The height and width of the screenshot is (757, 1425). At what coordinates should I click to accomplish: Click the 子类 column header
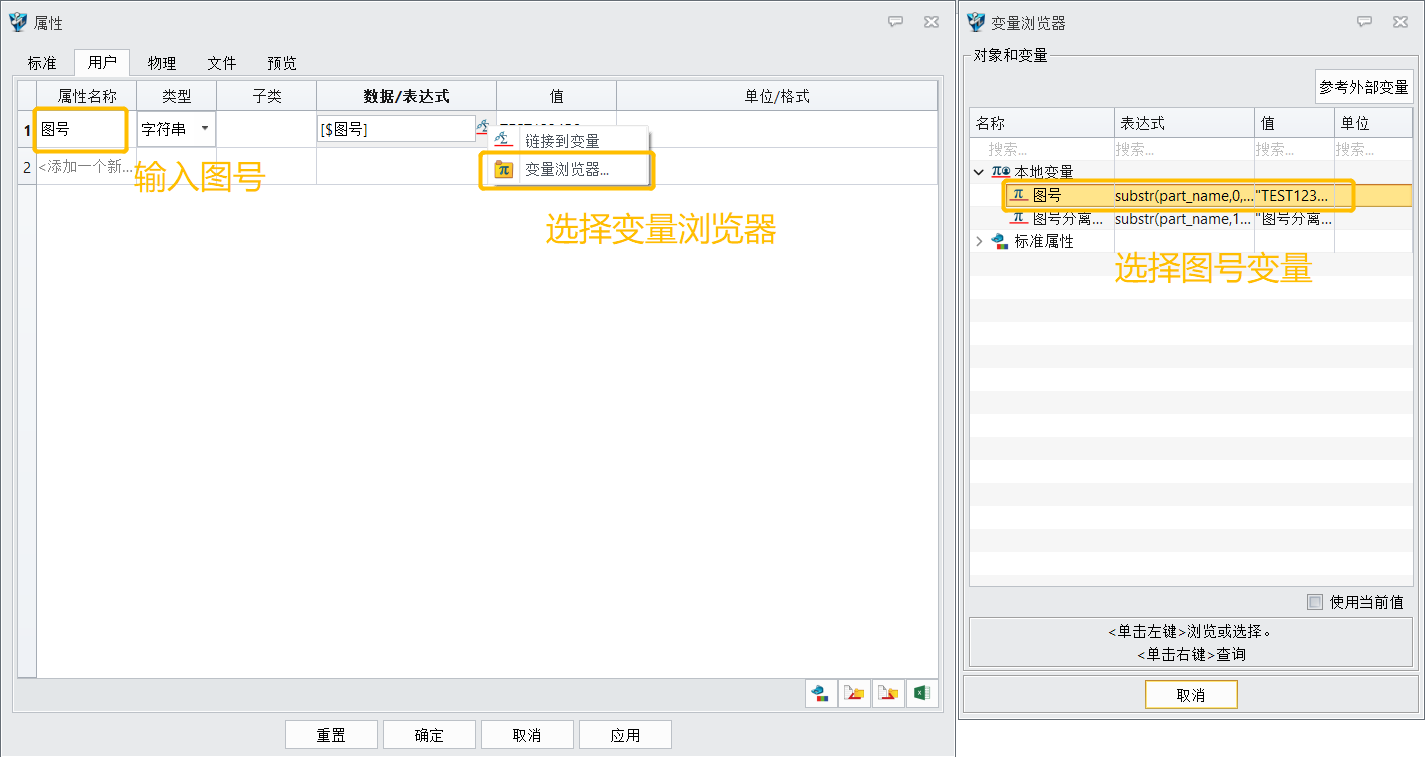pyautogui.click(x=267, y=96)
